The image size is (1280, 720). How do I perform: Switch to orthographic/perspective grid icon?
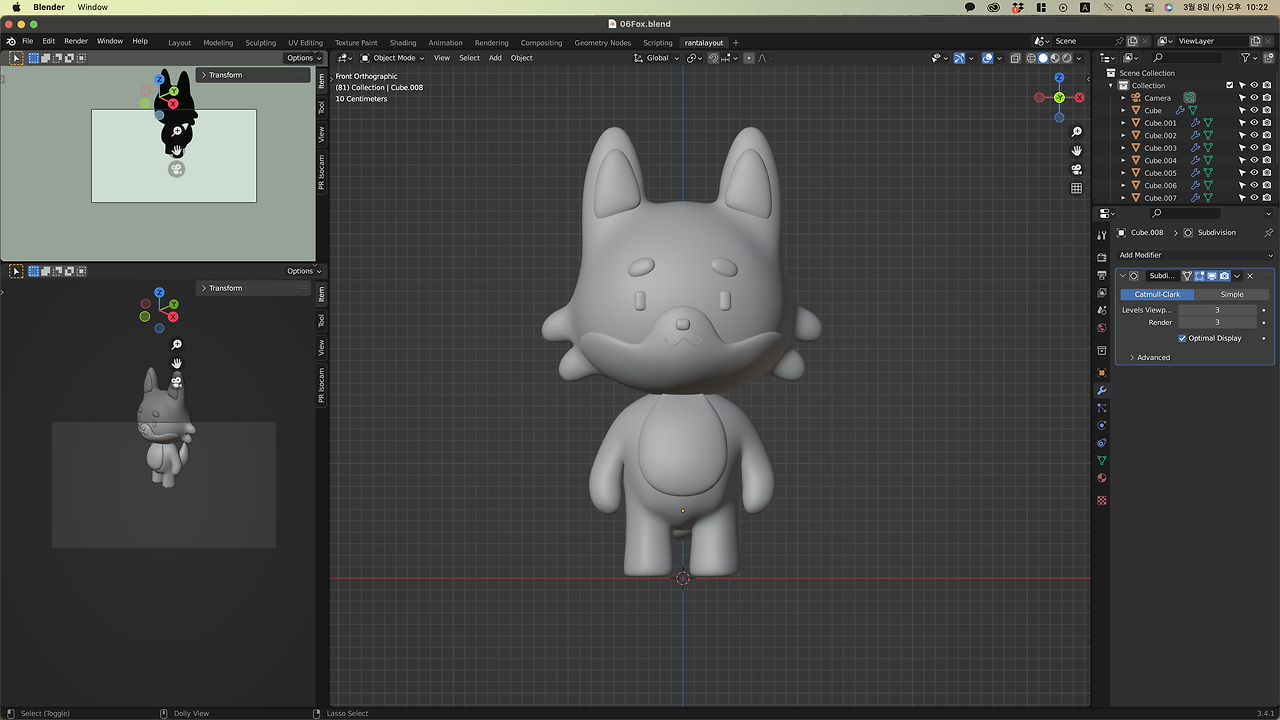coord(1077,188)
